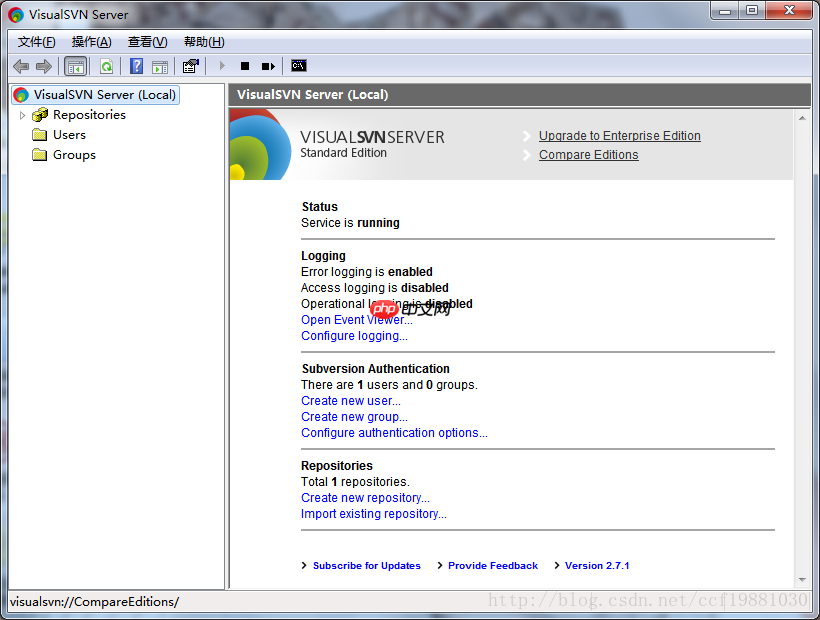Viewport: 820px width, 620px height.
Task: Click the Create new repository link
Action: pos(365,498)
